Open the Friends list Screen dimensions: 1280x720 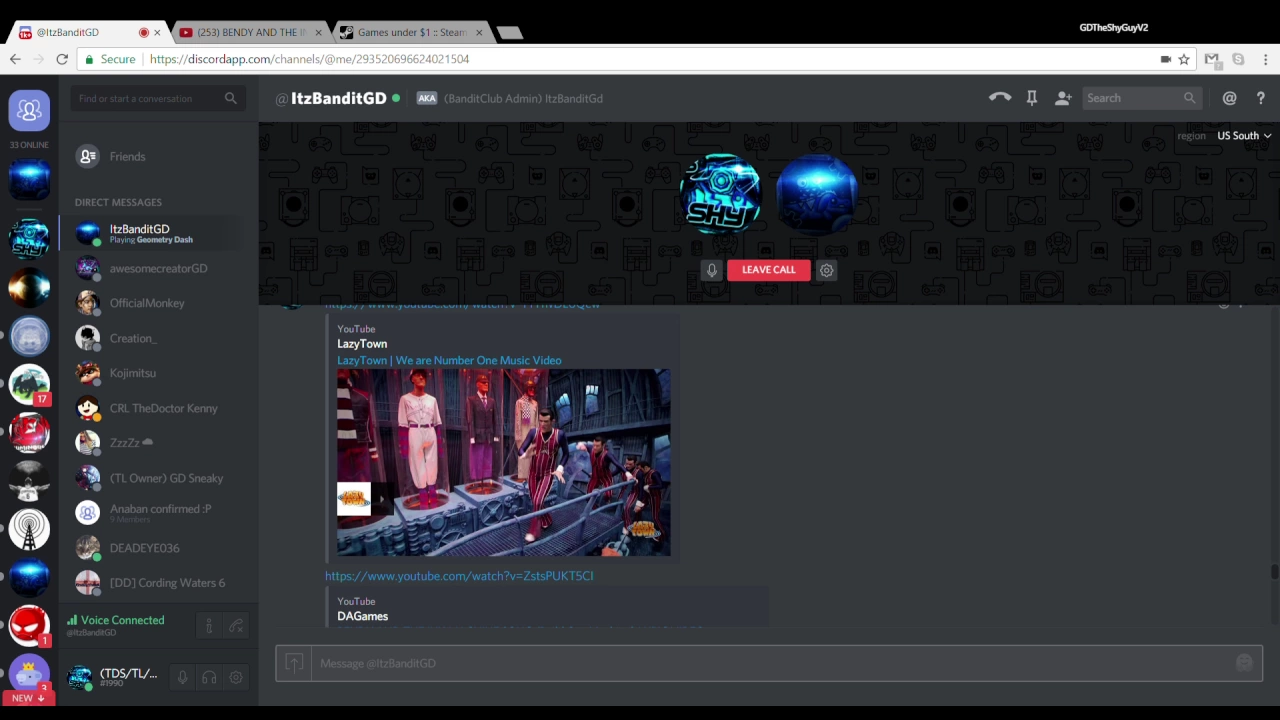click(x=158, y=156)
